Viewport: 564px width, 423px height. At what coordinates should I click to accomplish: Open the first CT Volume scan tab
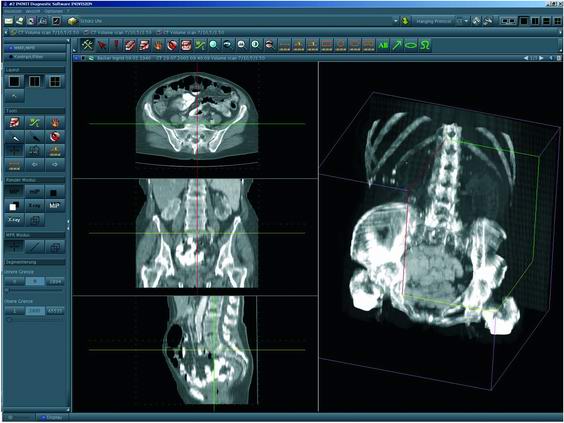pos(45,32)
